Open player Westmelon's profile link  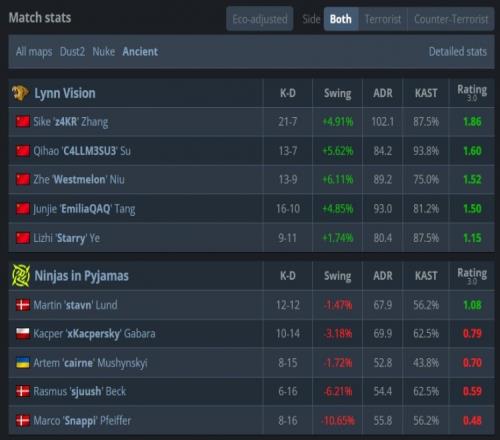coord(79,180)
